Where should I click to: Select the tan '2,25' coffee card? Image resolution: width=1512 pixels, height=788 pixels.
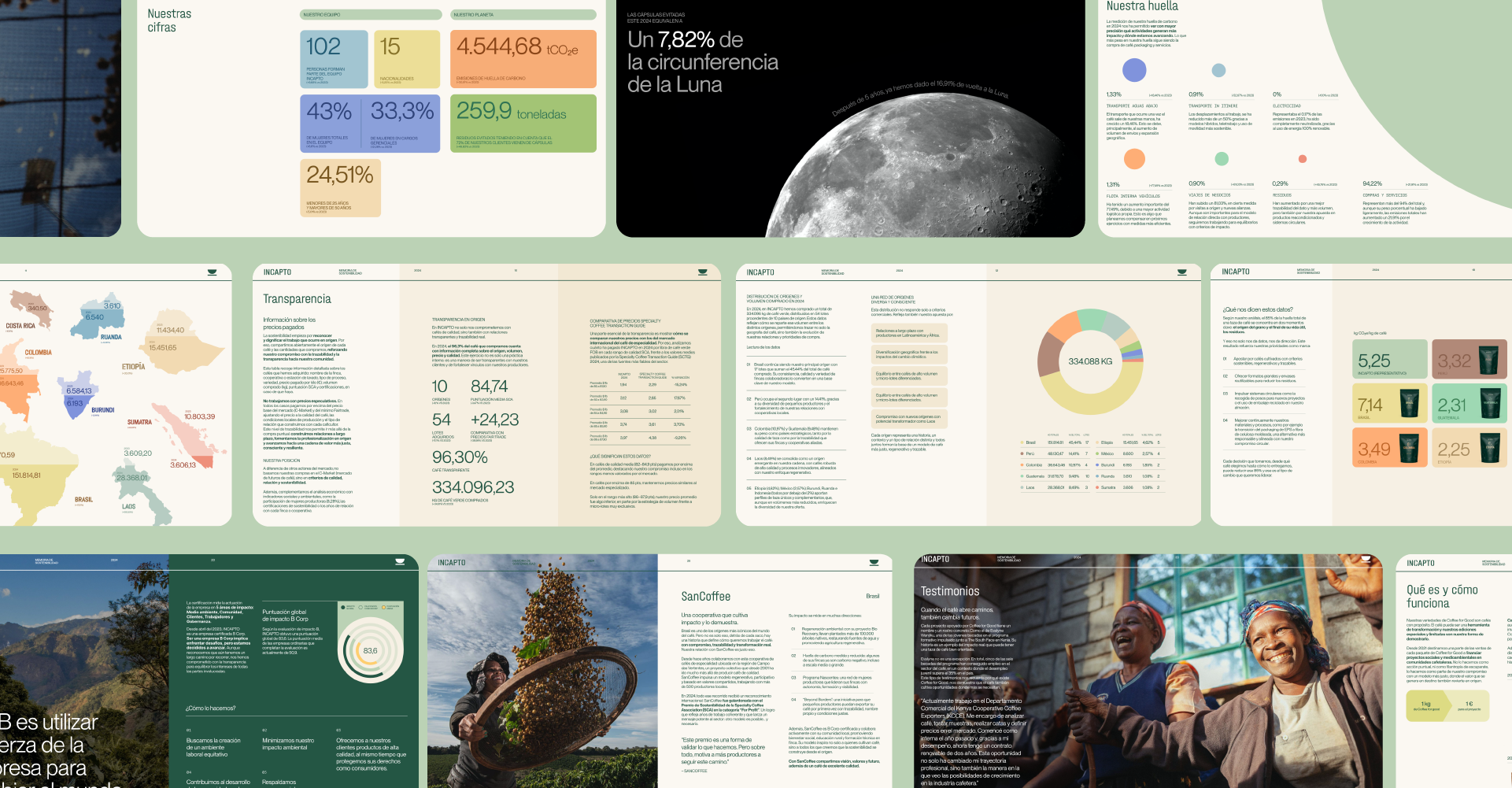coord(1469,448)
